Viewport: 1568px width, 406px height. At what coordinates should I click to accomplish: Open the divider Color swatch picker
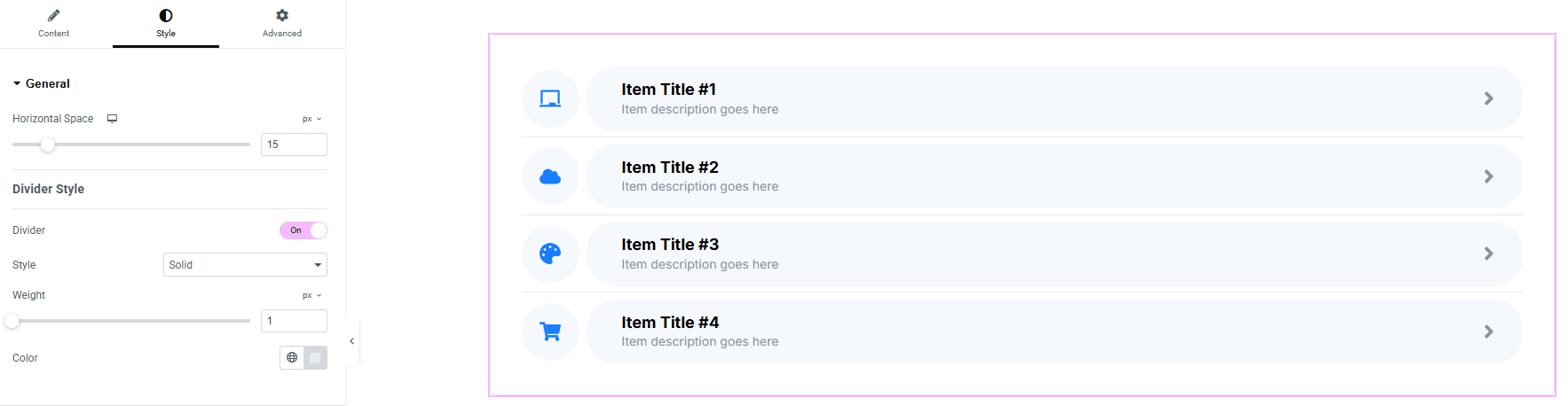(x=315, y=357)
